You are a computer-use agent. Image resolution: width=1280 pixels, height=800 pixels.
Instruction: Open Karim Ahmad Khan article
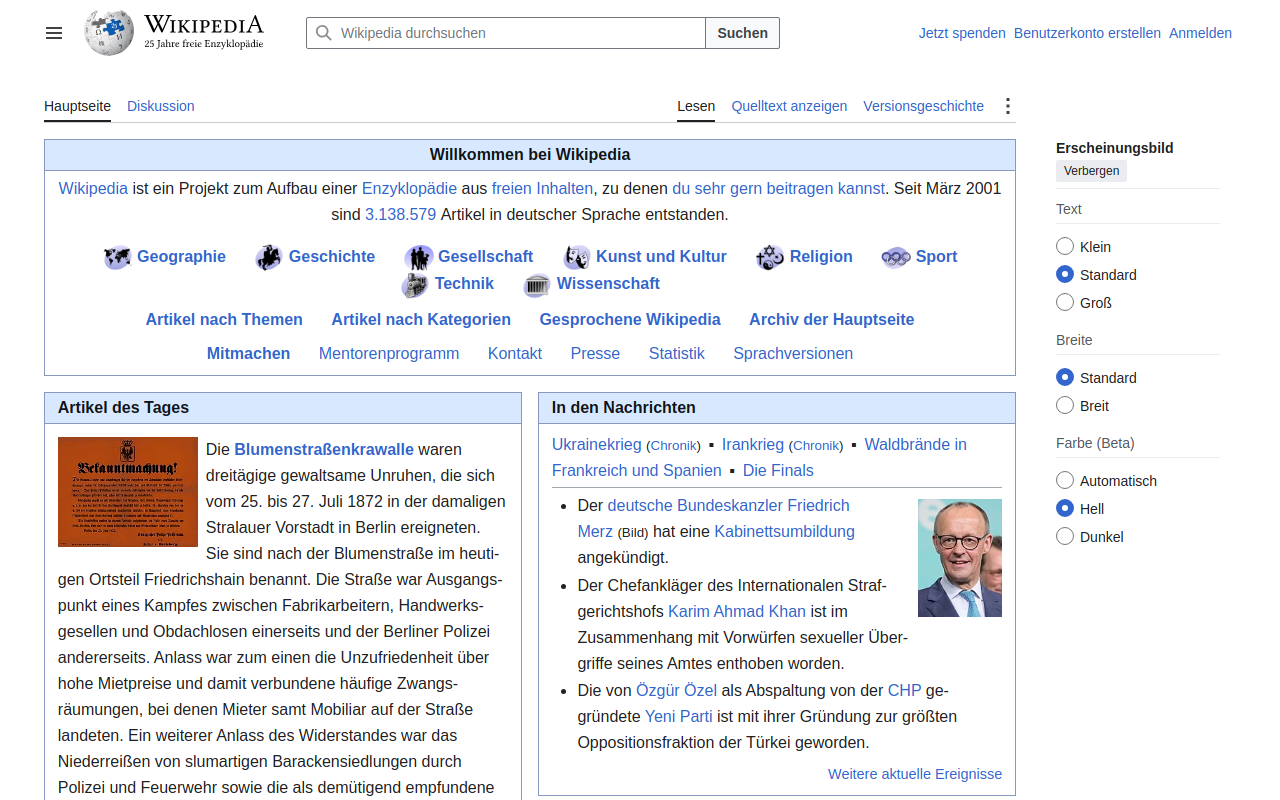click(x=737, y=612)
